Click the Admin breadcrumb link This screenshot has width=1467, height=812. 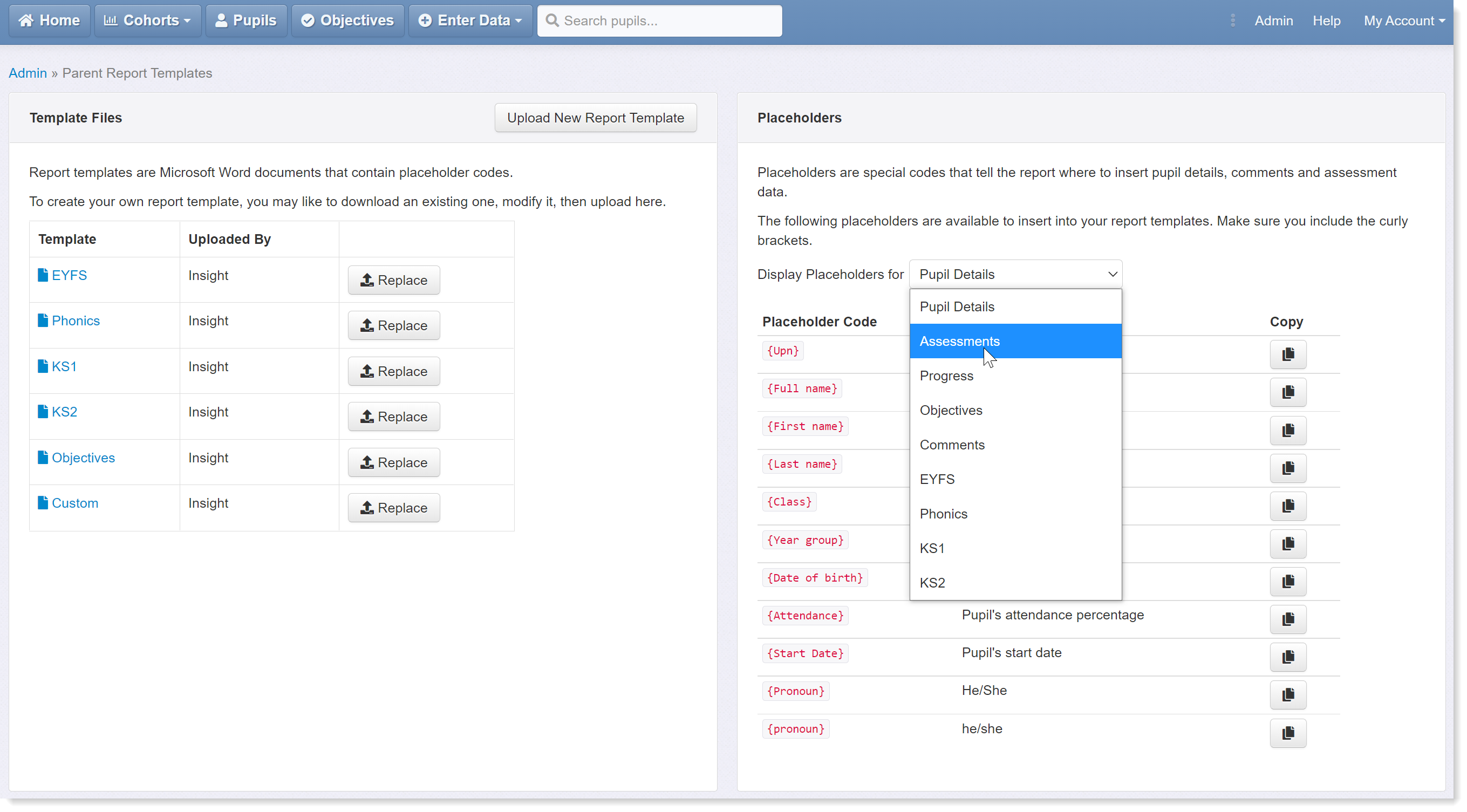28,73
